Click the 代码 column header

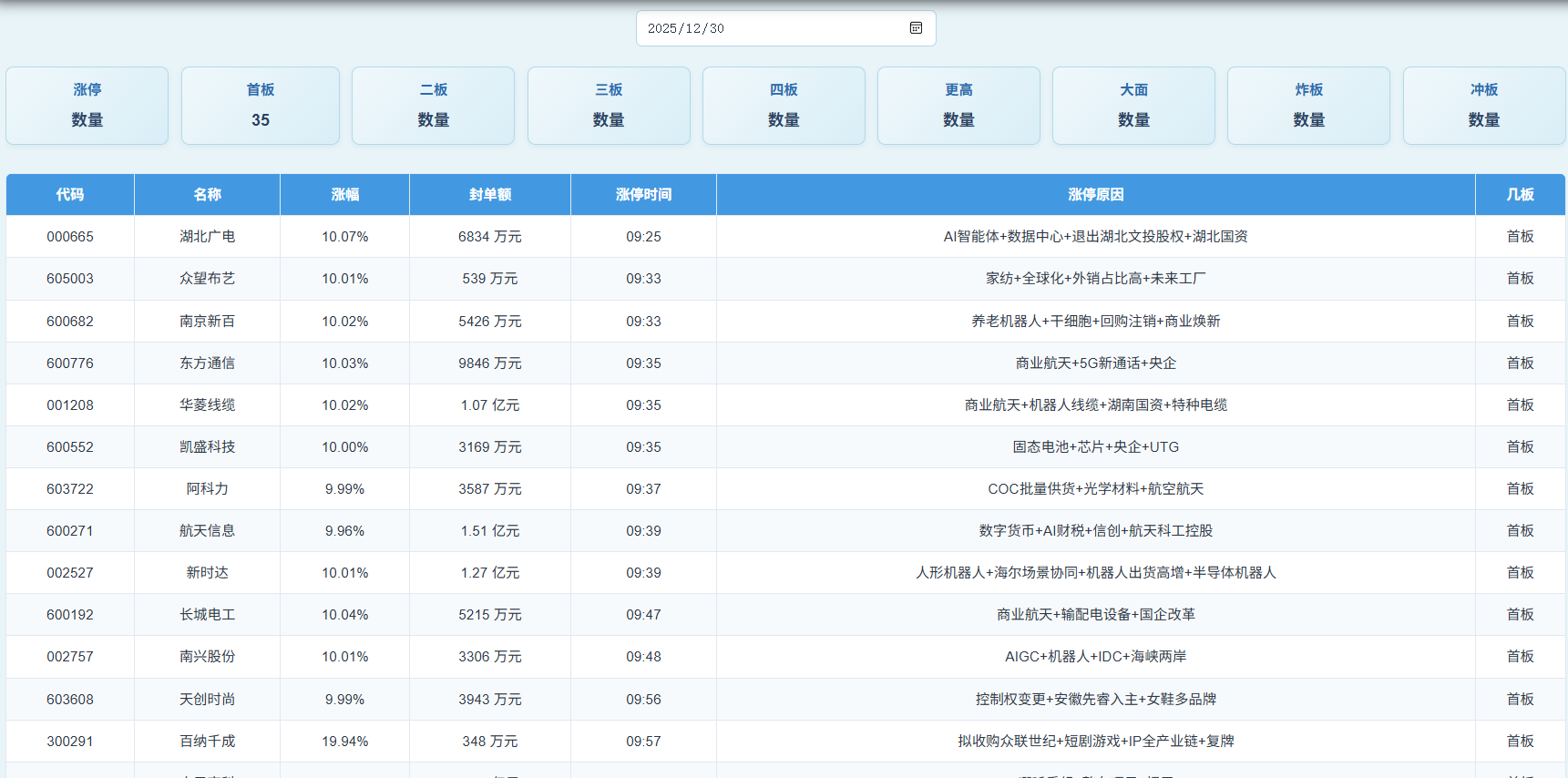point(70,195)
